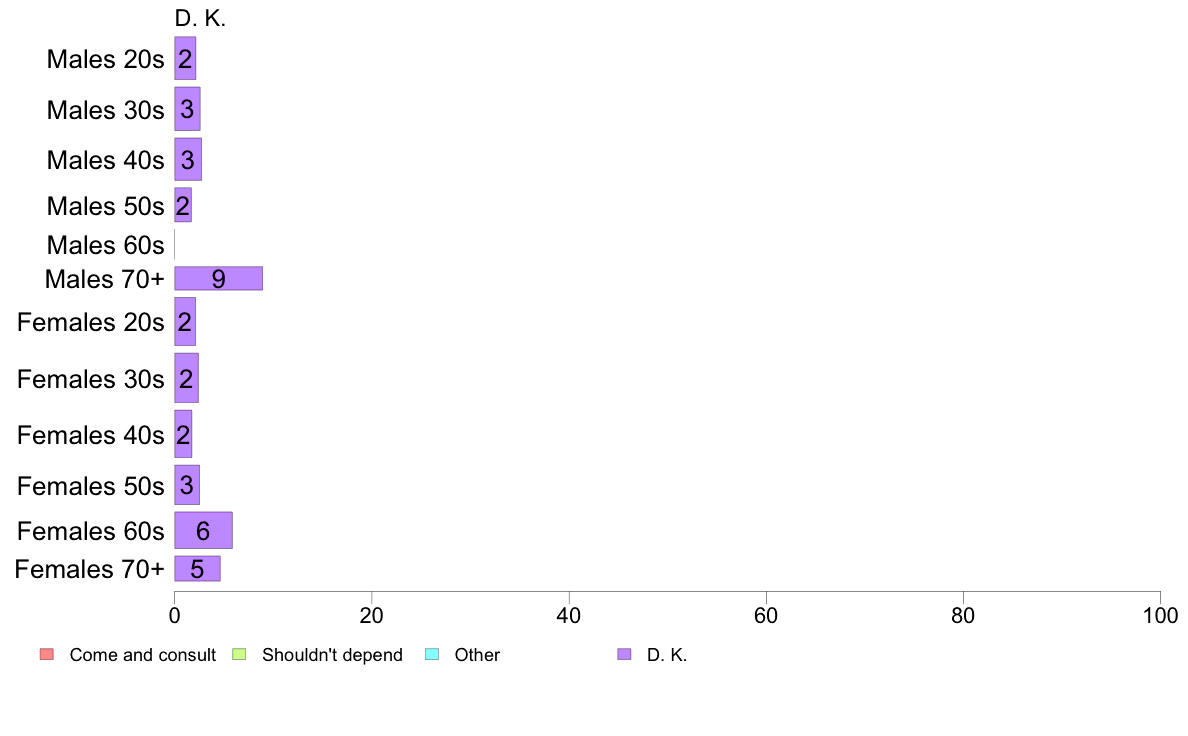This screenshot has height=736, width=1188.
Task: Click the Males 50s bar
Action: point(183,205)
